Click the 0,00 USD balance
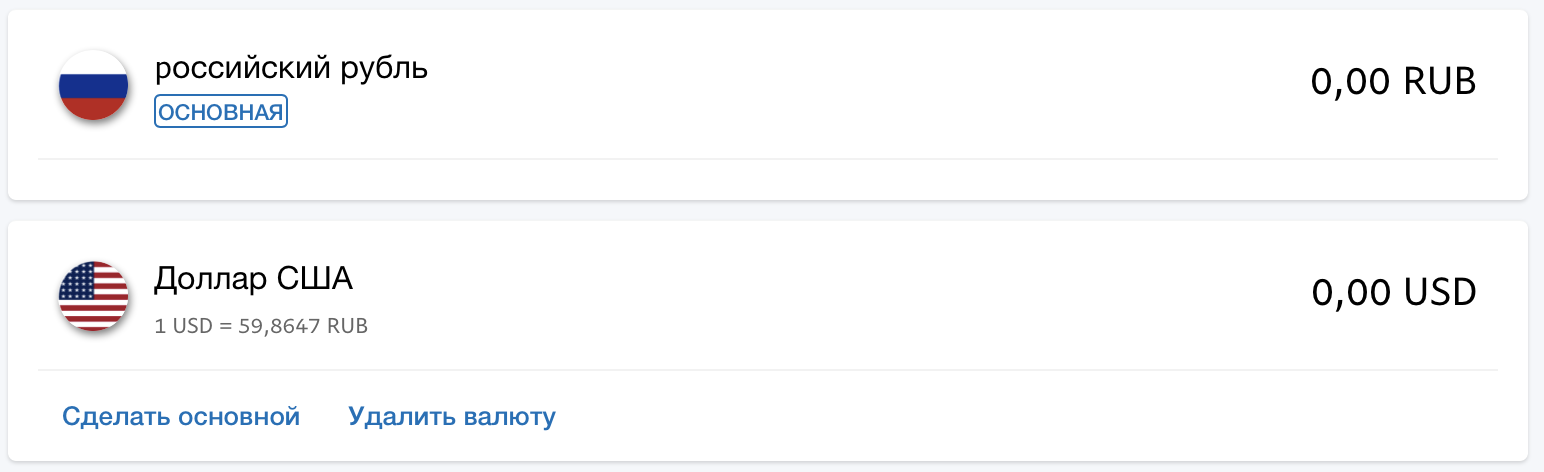 (1393, 293)
